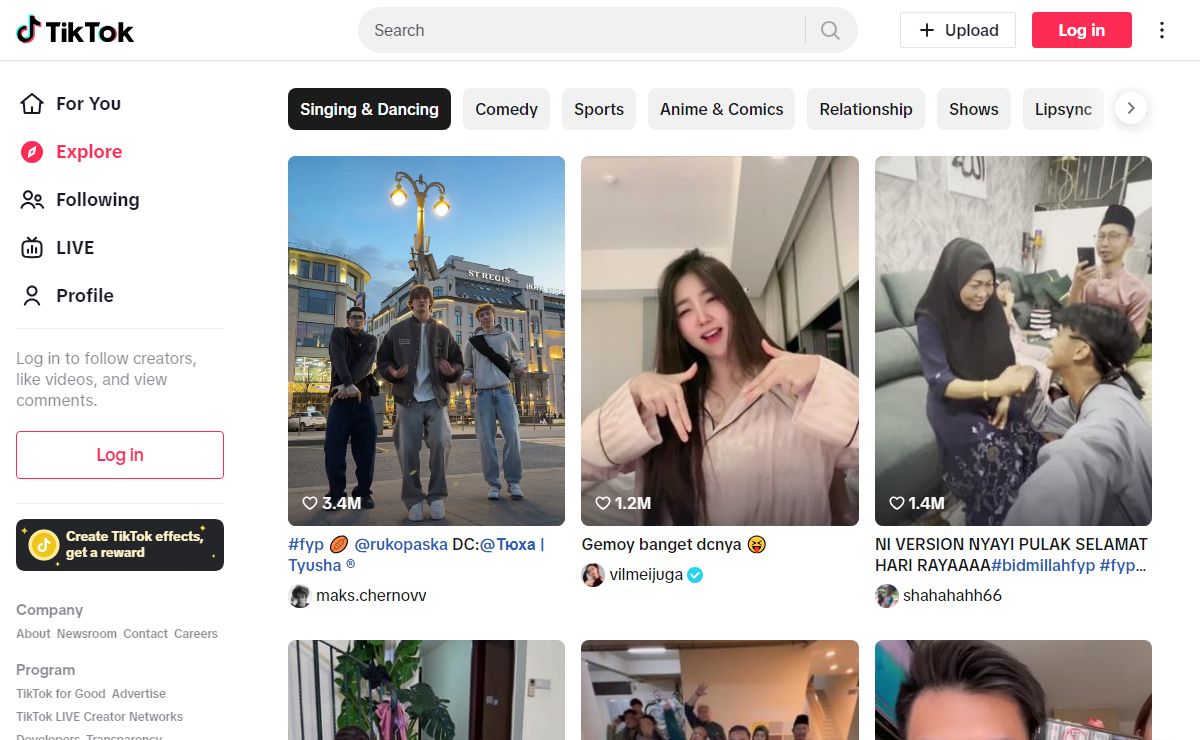
Task: Click the Careers footer link
Action: pyautogui.click(x=196, y=634)
